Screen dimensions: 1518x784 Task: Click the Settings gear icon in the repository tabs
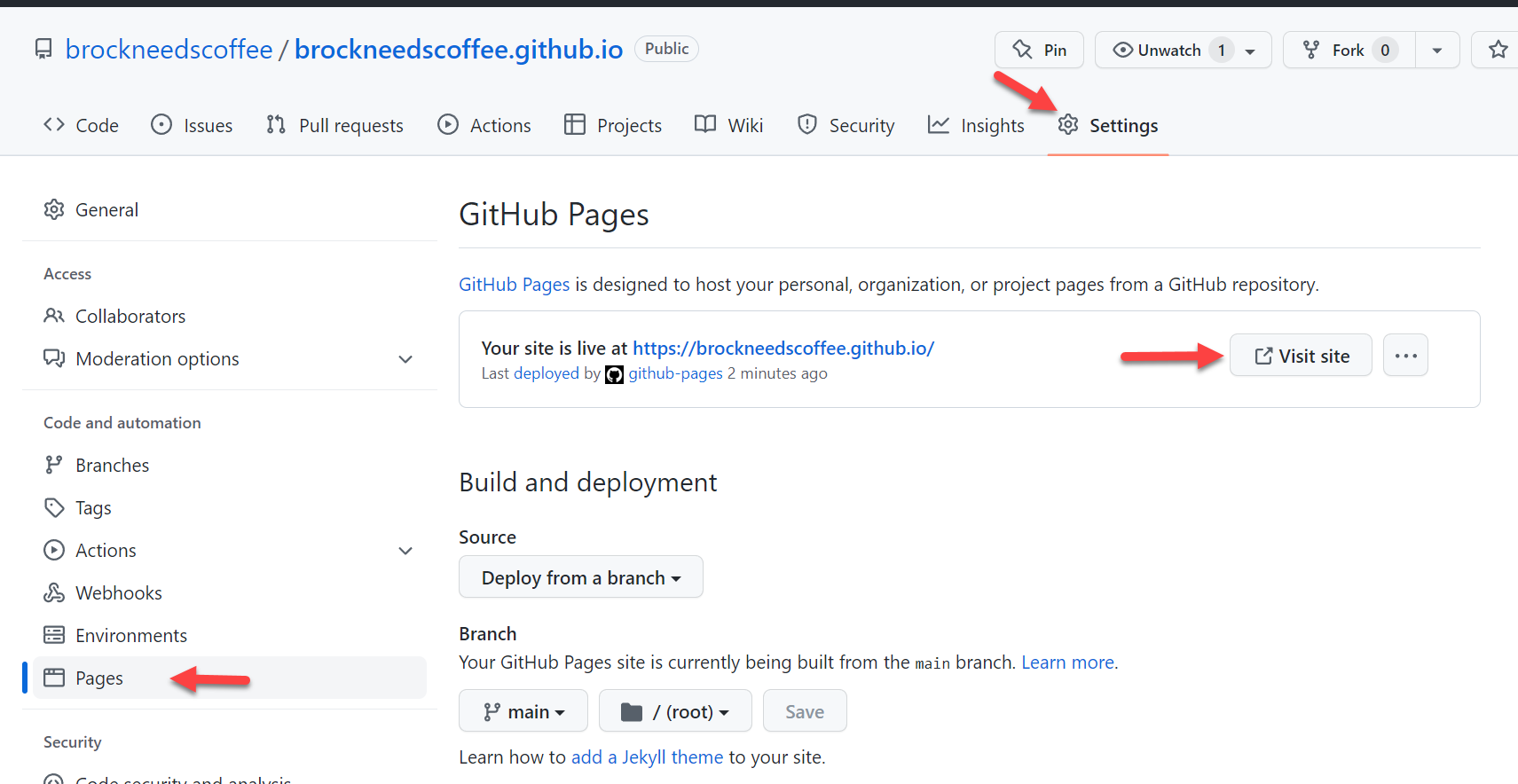(x=1068, y=125)
